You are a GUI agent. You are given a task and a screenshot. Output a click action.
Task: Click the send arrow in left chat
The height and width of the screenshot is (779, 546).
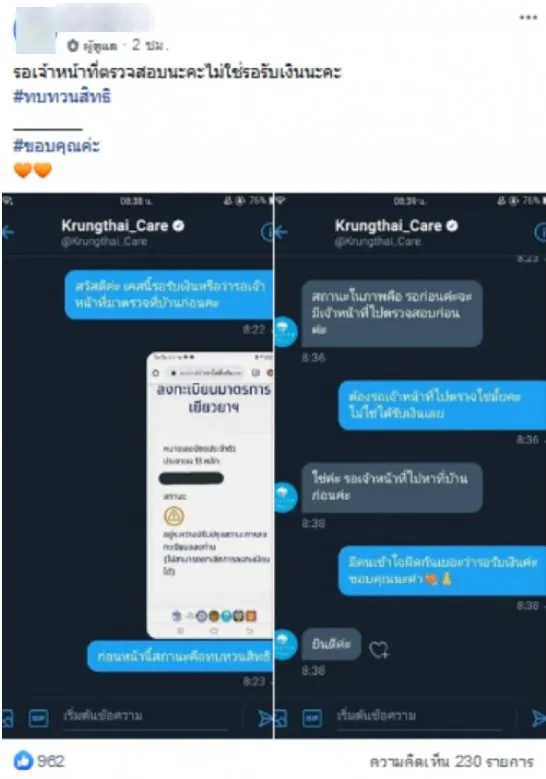tap(265, 718)
